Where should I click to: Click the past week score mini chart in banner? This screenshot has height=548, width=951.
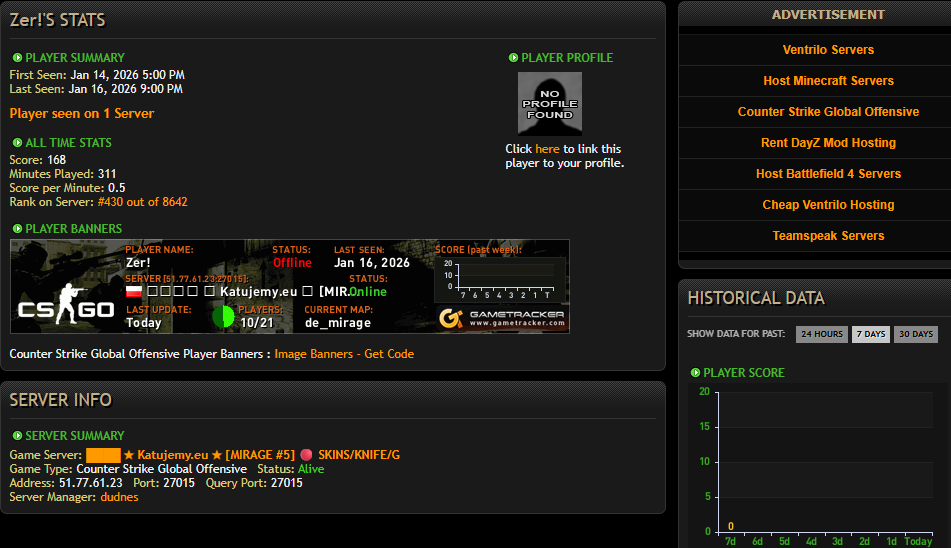coord(500,279)
